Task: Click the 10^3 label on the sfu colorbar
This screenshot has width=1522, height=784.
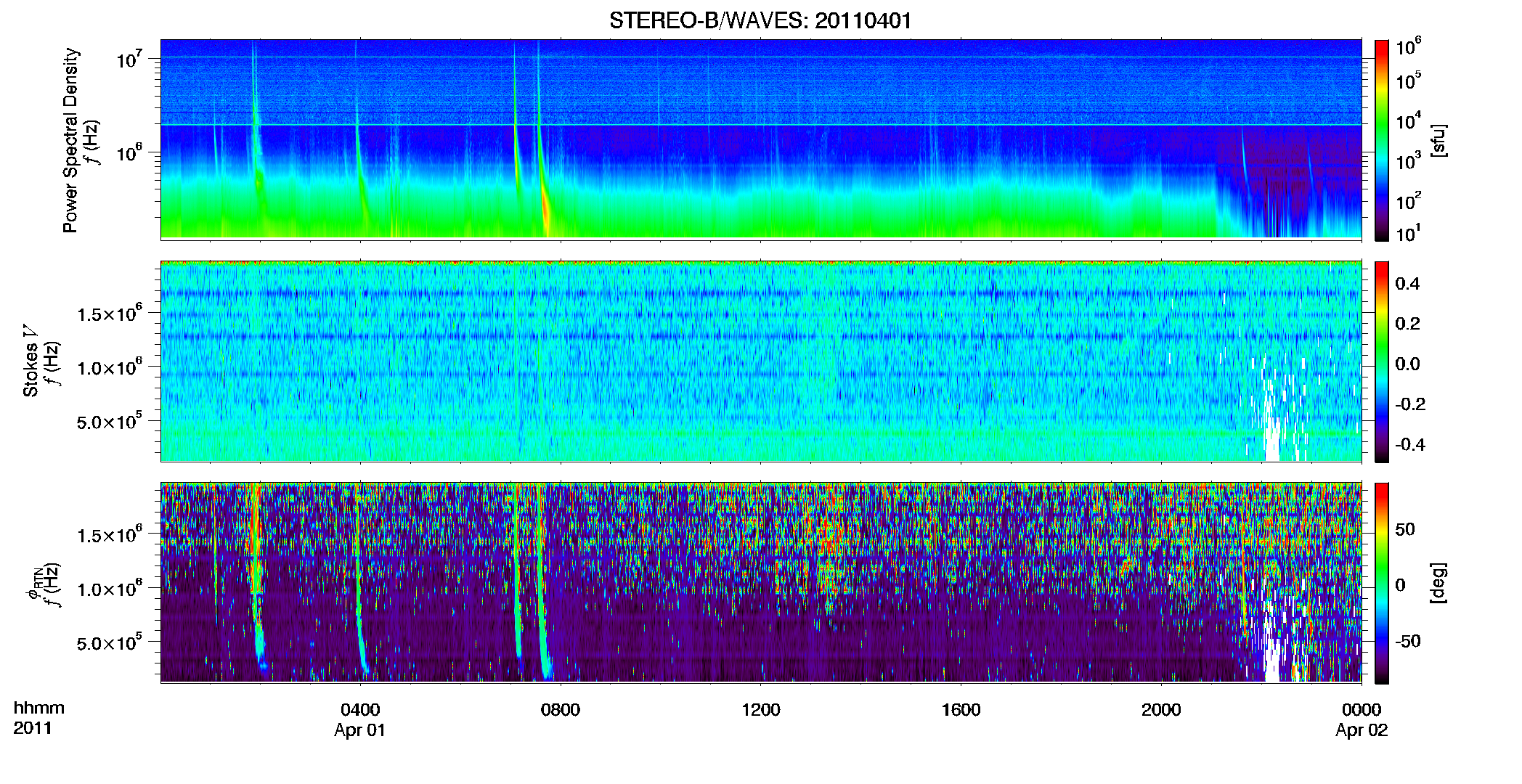Action: click(x=1409, y=160)
